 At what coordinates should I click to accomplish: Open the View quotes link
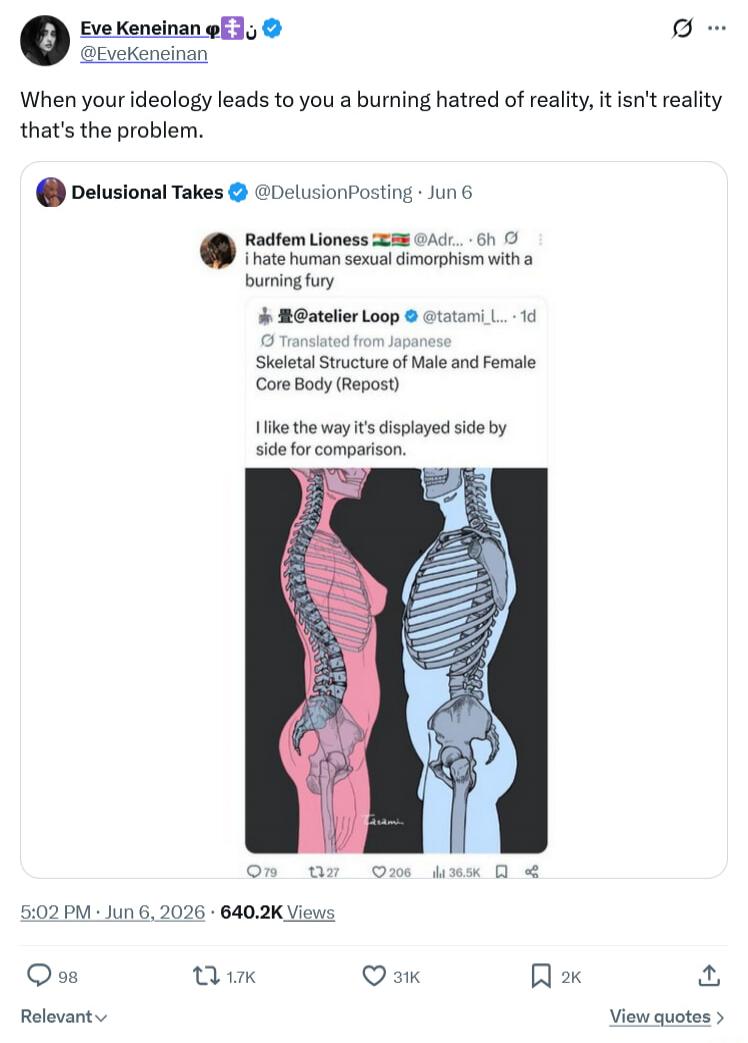667,1016
